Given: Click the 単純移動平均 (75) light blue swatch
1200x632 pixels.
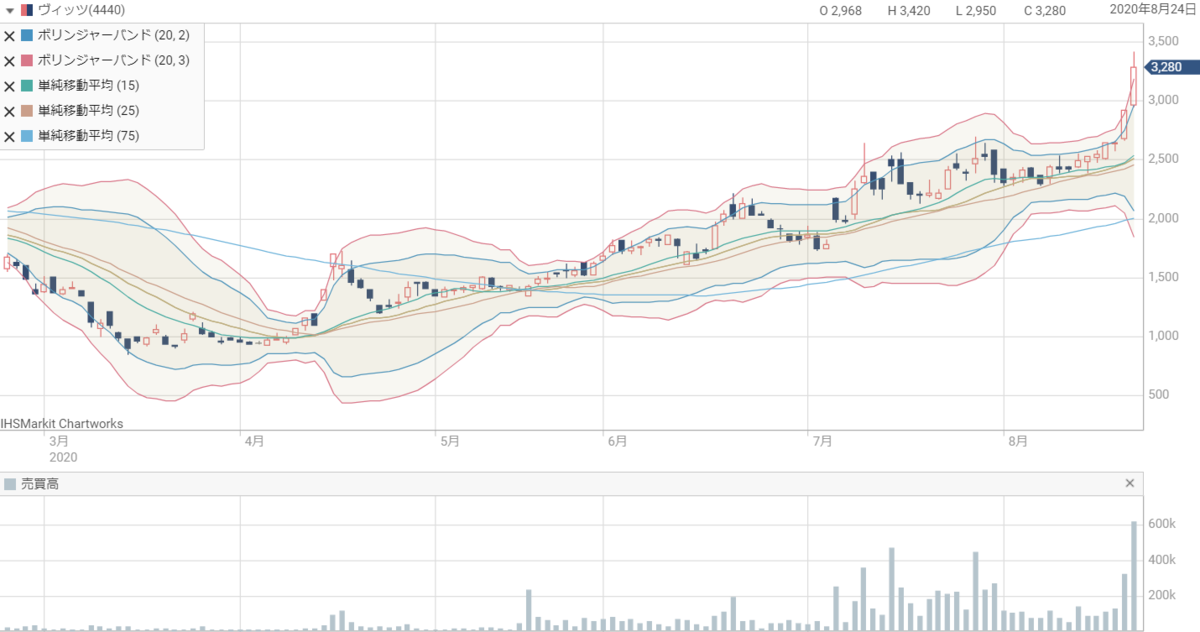Looking at the screenshot, I should [x=27, y=136].
